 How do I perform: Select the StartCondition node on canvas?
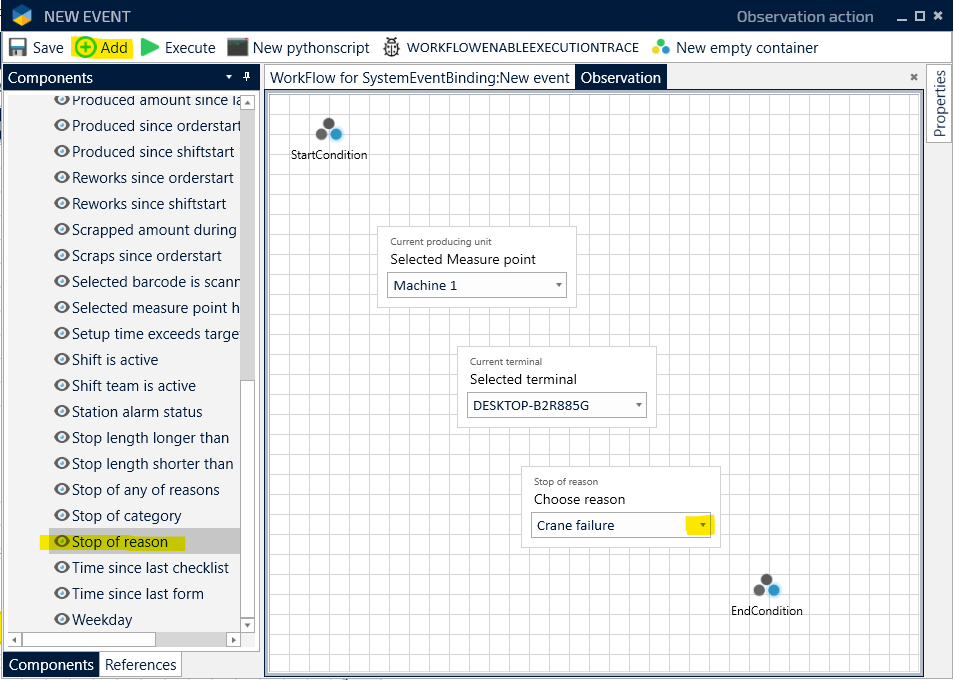pos(329,131)
